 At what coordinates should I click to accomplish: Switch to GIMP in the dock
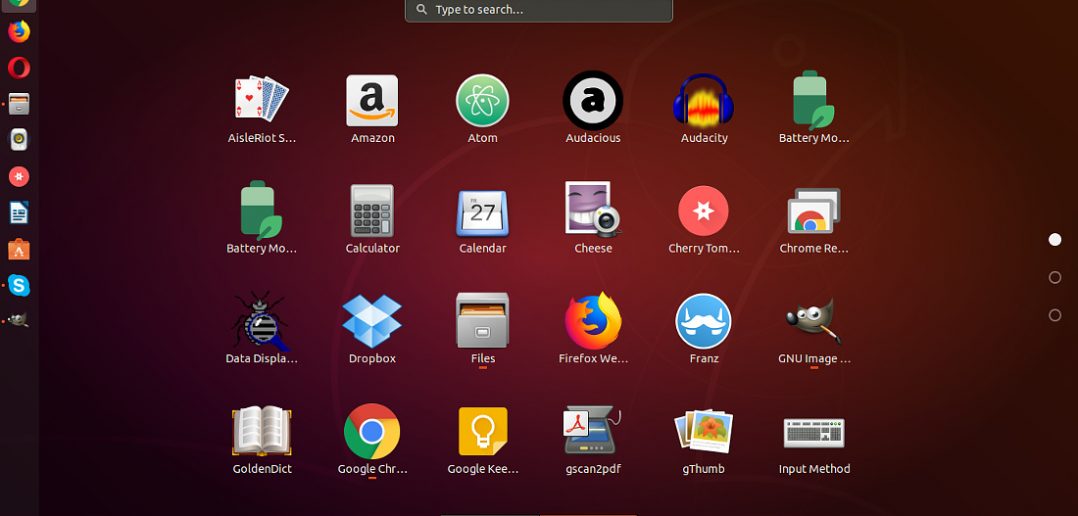click(x=19, y=320)
